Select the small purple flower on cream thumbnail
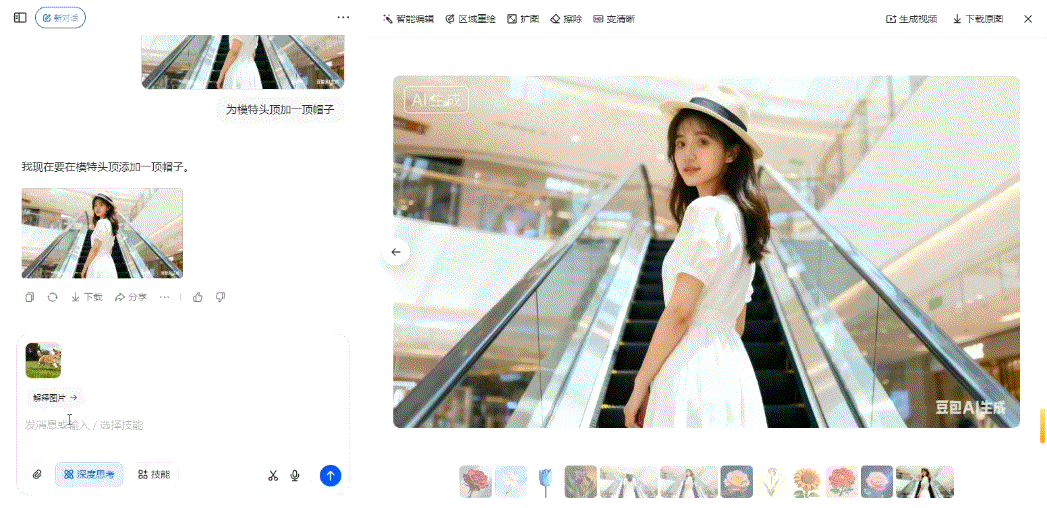Image resolution: width=1047 pixels, height=508 pixels. click(772, 482)
